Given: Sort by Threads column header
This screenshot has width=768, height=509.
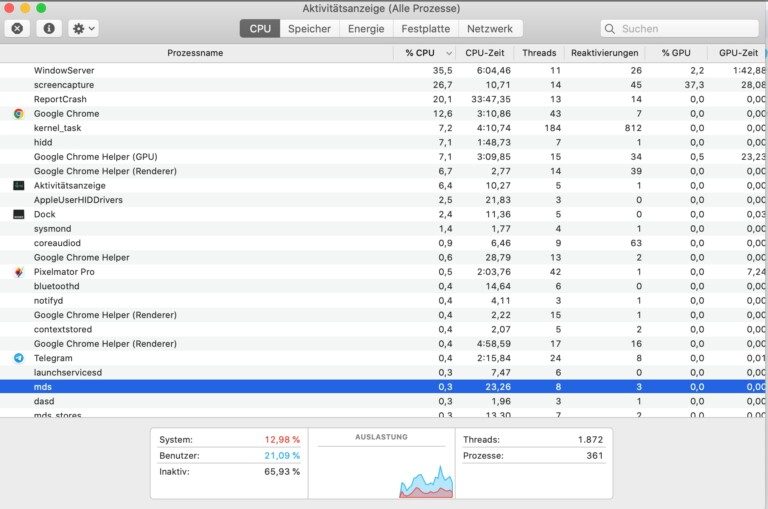Looking at the screenshot, I should tap(539, 53).
